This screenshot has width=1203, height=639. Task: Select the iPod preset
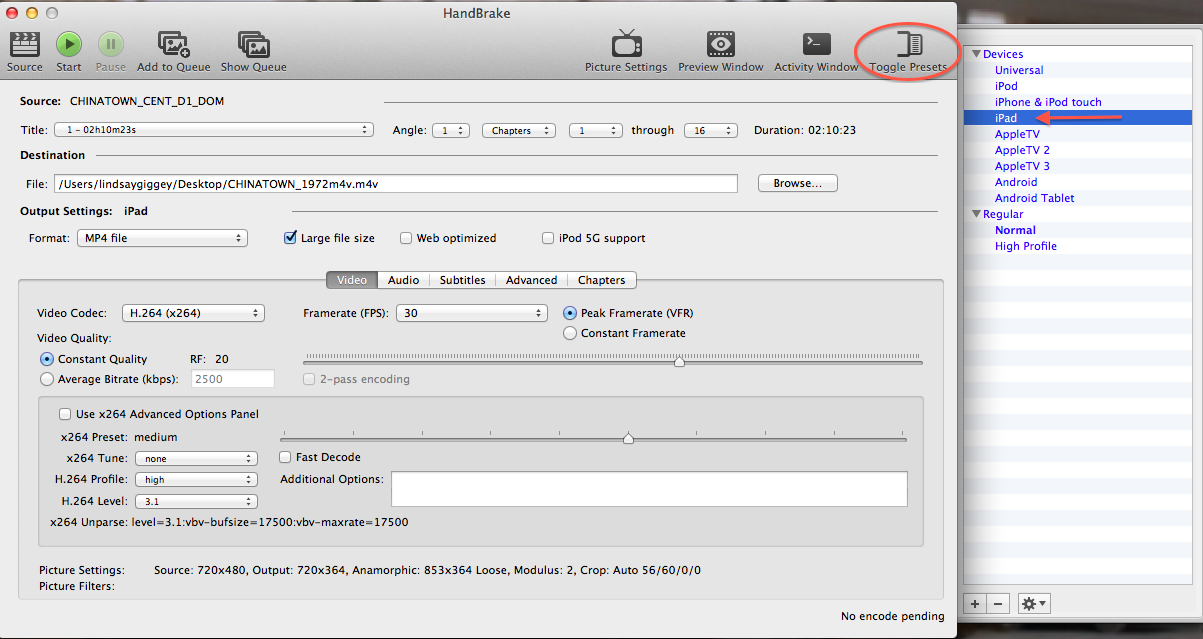(1006, 86)
